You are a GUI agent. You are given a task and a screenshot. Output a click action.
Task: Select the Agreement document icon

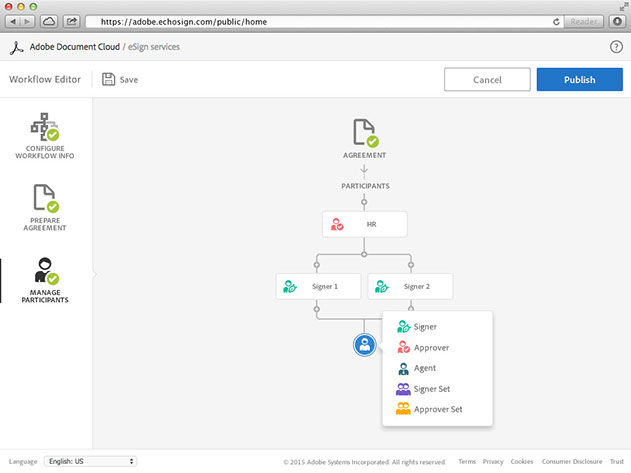(365, 133)
